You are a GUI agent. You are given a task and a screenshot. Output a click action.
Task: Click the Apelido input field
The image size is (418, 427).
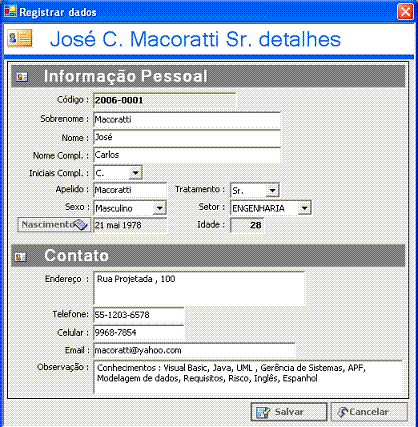coord(130,190)
